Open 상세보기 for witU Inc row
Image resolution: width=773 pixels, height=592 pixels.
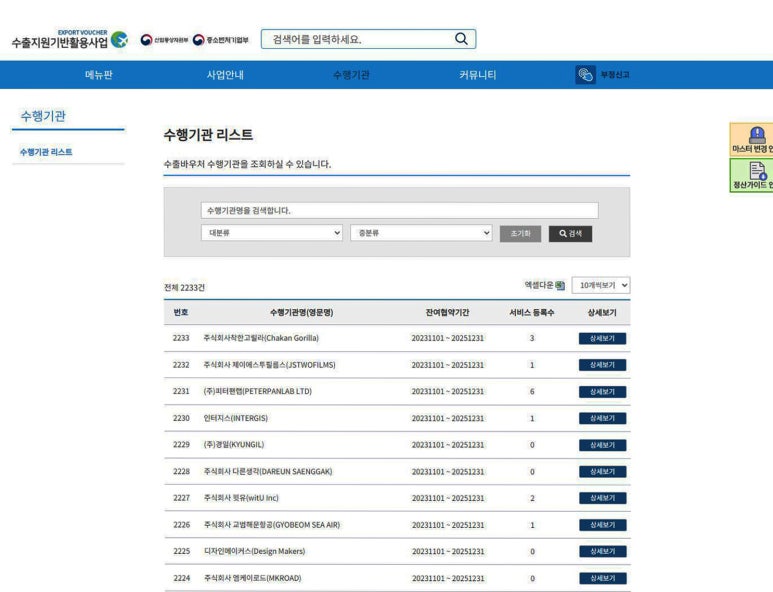(x=602, y=498)
